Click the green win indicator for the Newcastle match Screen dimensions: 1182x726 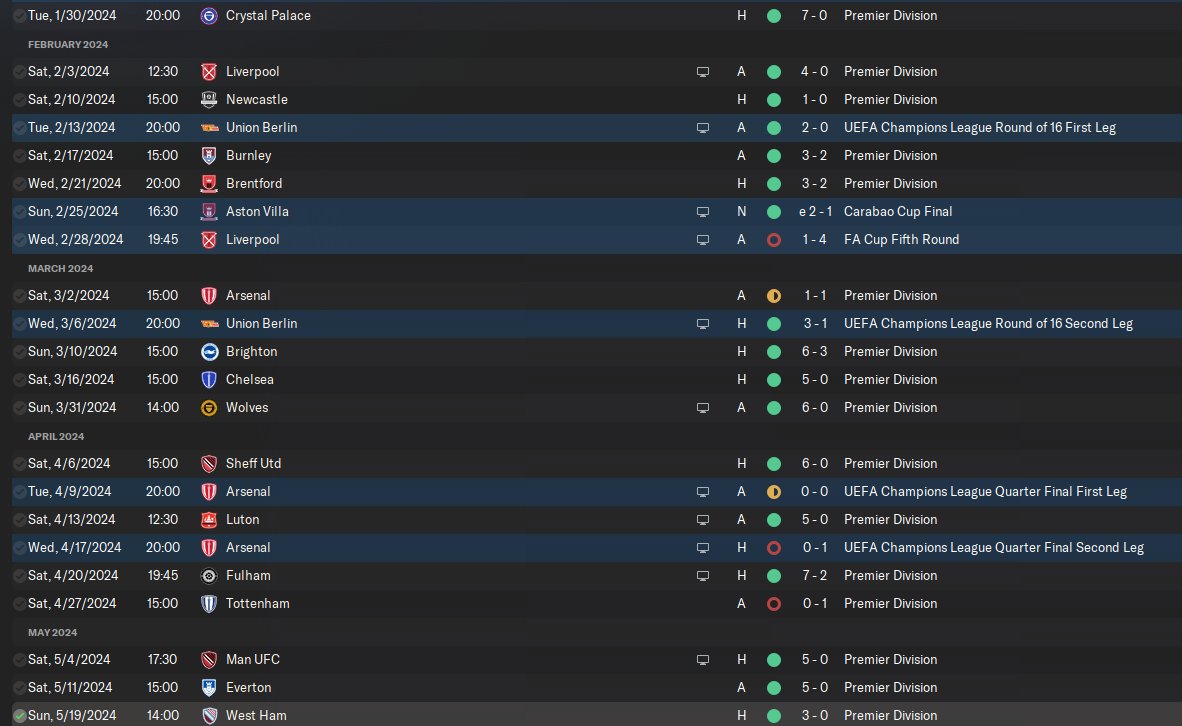click(773, 100)
